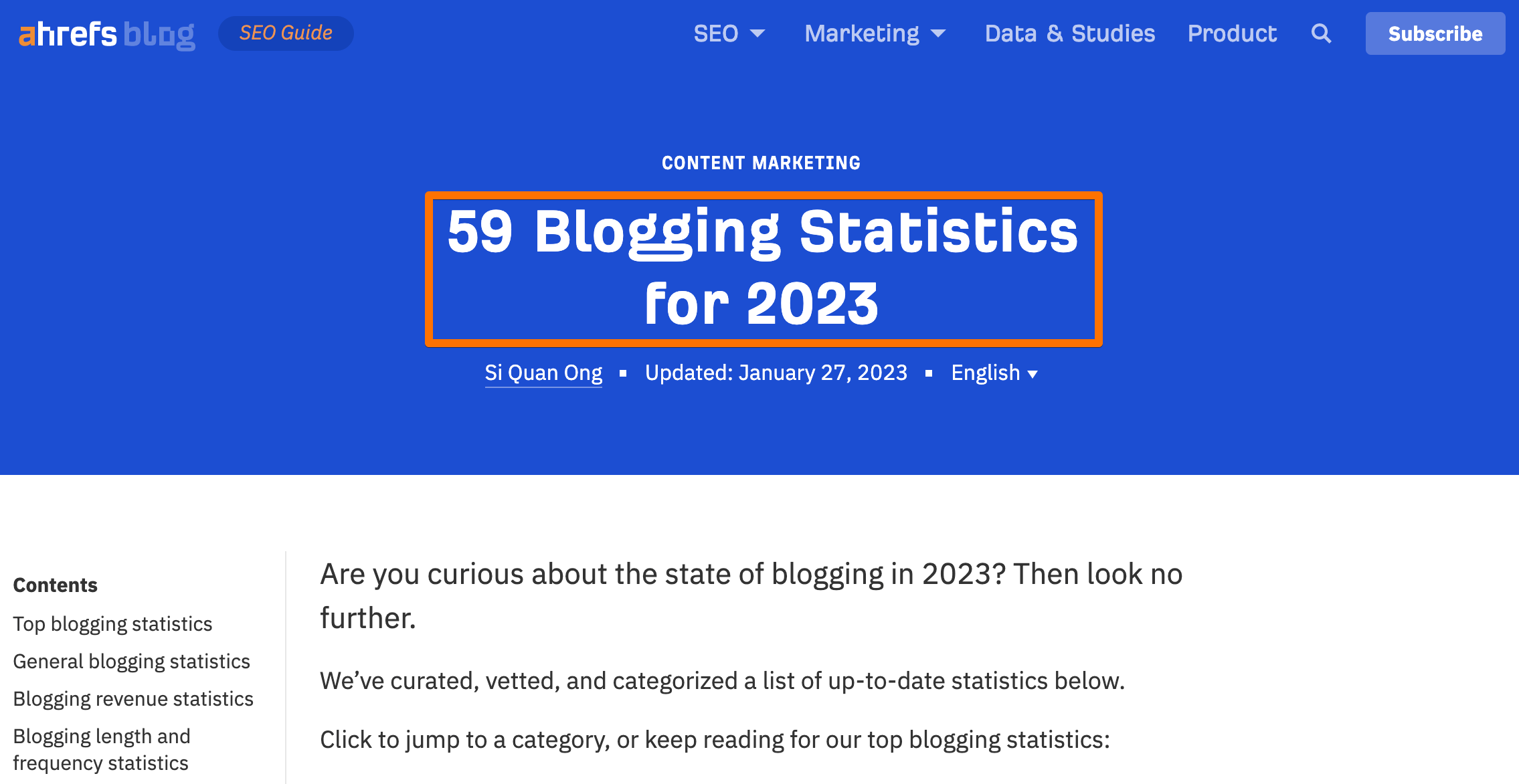Open author link Si Quan Ong
This screenshot has width=1519, height=784.
[x=543, y=373]
